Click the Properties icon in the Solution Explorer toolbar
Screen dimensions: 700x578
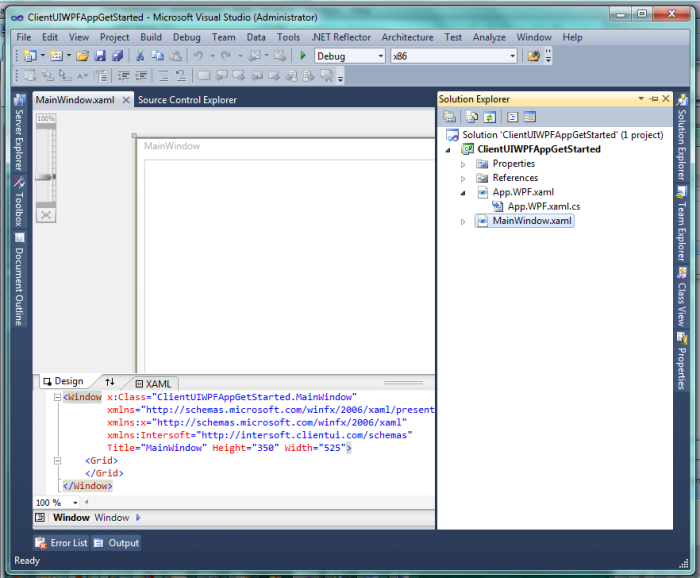[x=449, y=117]
